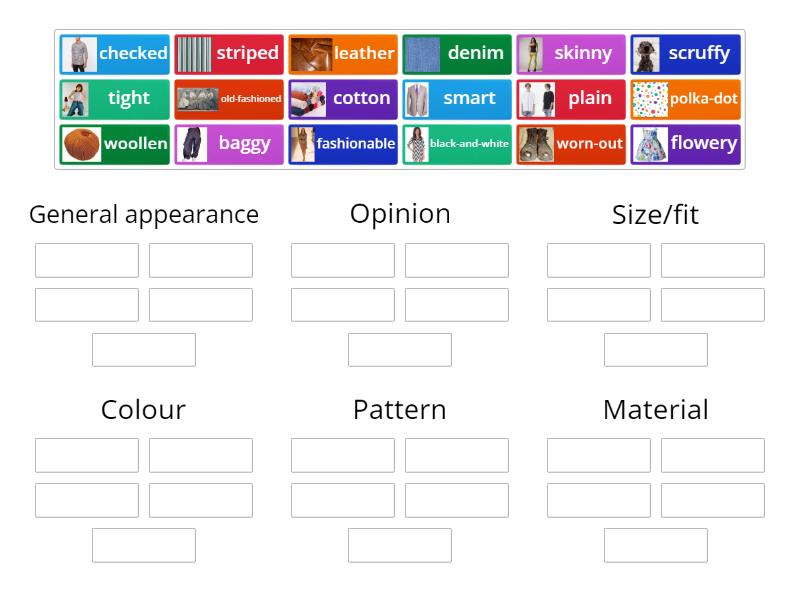Click the first empty slot under Opinion
Screen dimensions: 800x600
pyautogui.click(x=343, y=259)
